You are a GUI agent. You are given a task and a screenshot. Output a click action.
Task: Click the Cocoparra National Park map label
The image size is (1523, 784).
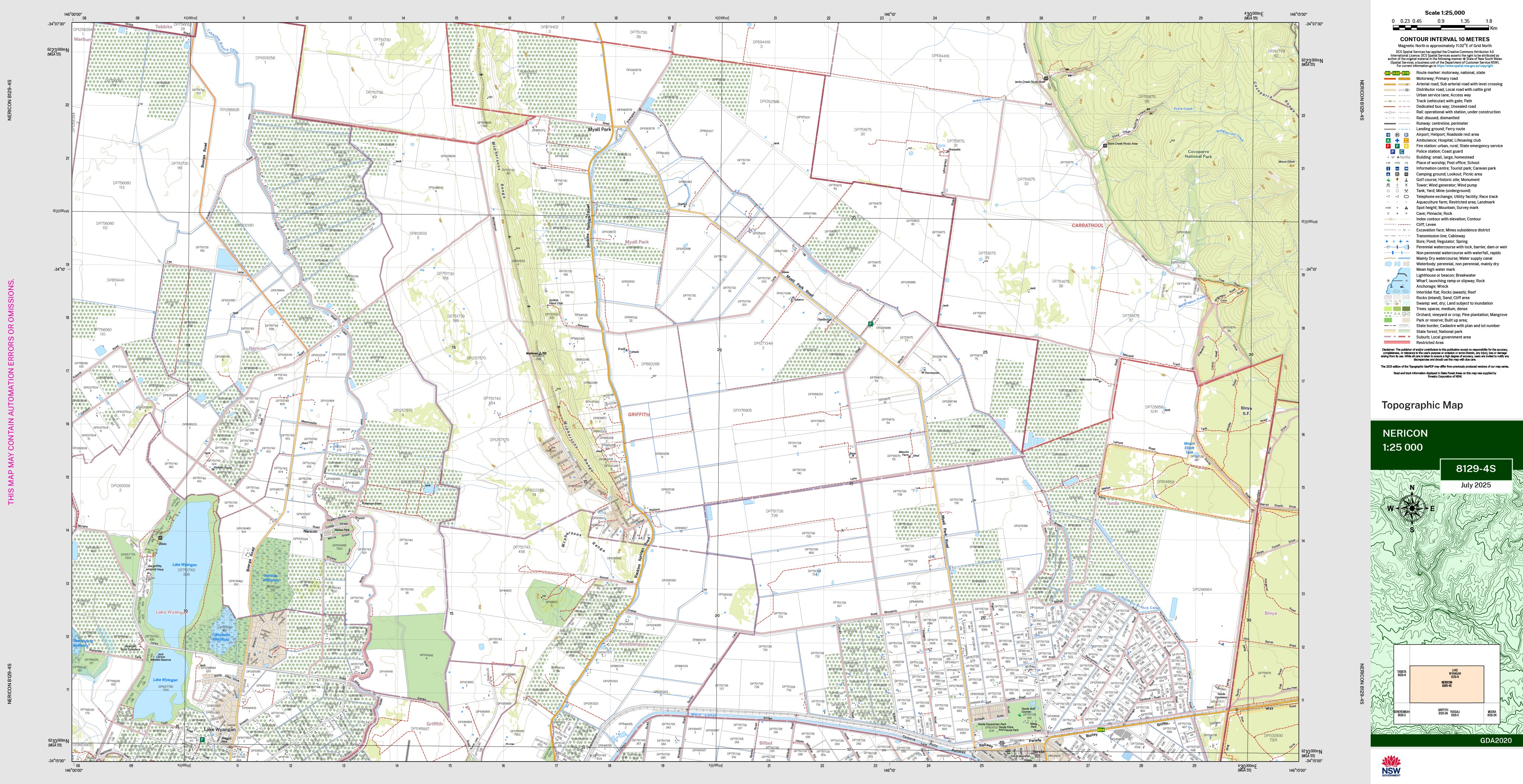tap(1198, 154)
